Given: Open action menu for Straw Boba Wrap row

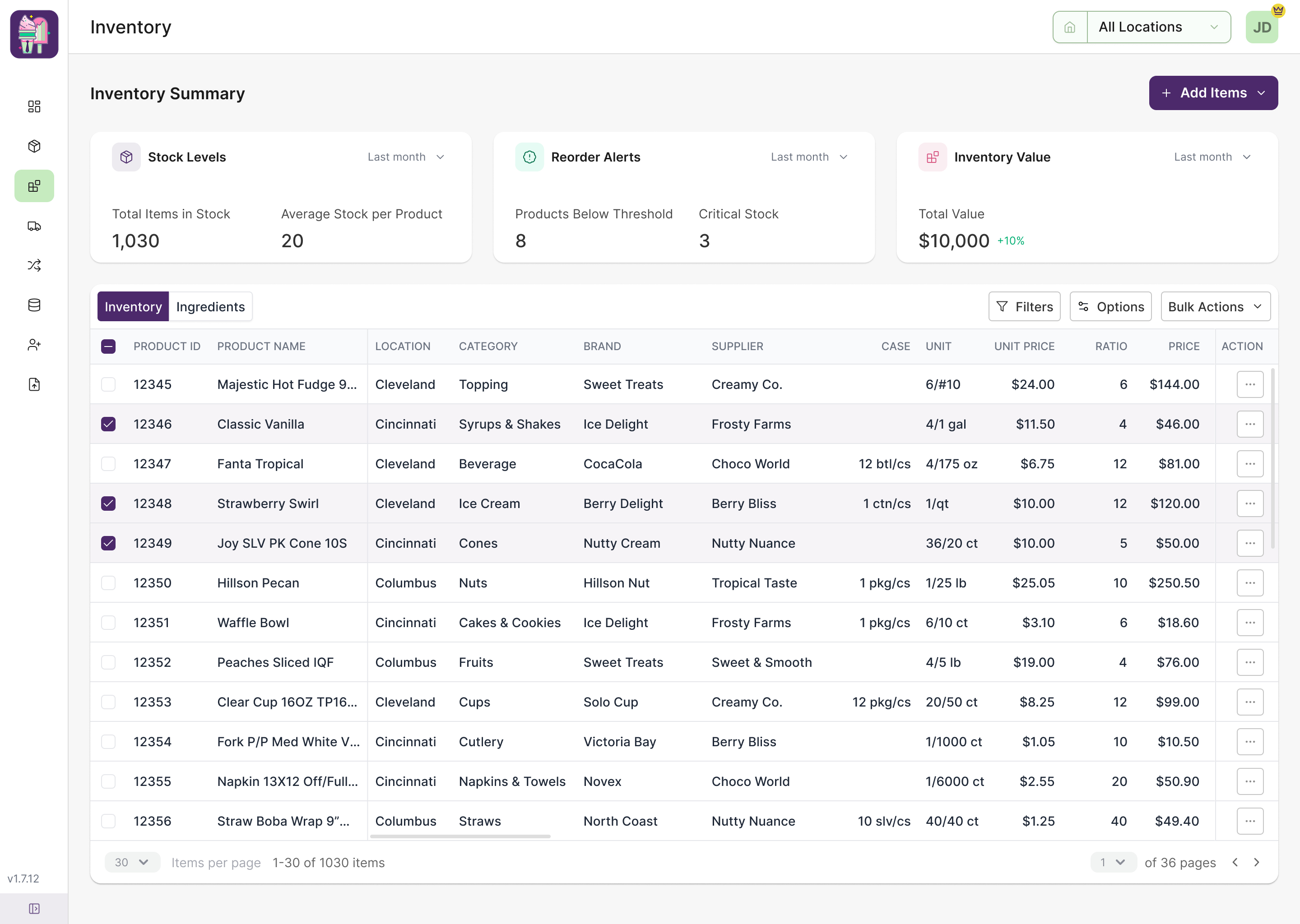Looking at the screenshot, I should click(1250, 821).
